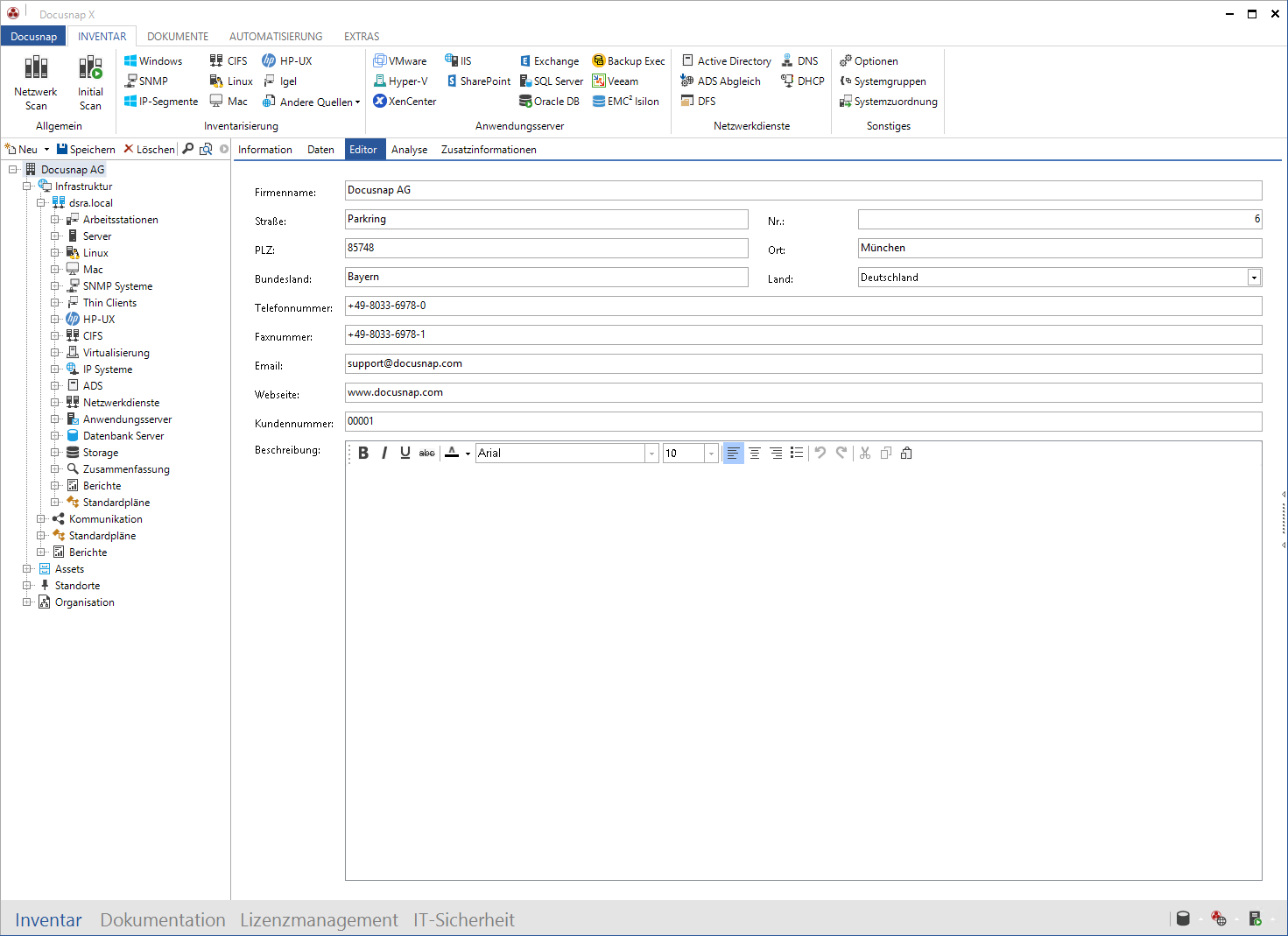Screen dimensions: 1288x936
Task: Open the Land dropdown
Action: point(1254,278)
